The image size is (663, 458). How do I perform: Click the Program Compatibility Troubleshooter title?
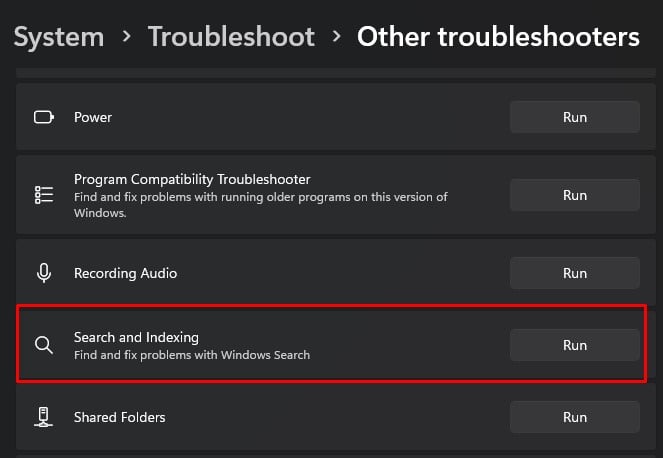click(192, 179)
